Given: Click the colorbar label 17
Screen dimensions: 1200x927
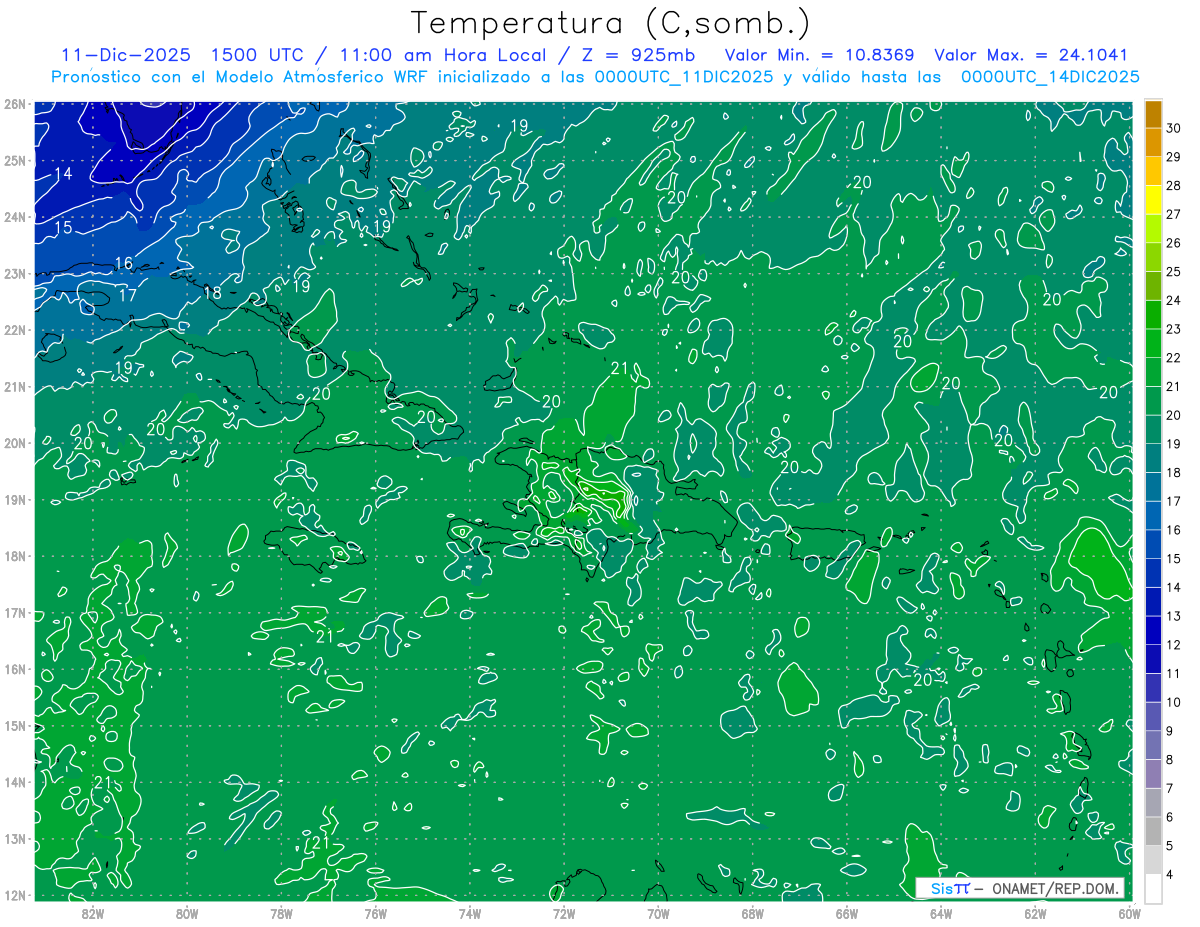Looking at the screenshot, I should click(1174, 501).
